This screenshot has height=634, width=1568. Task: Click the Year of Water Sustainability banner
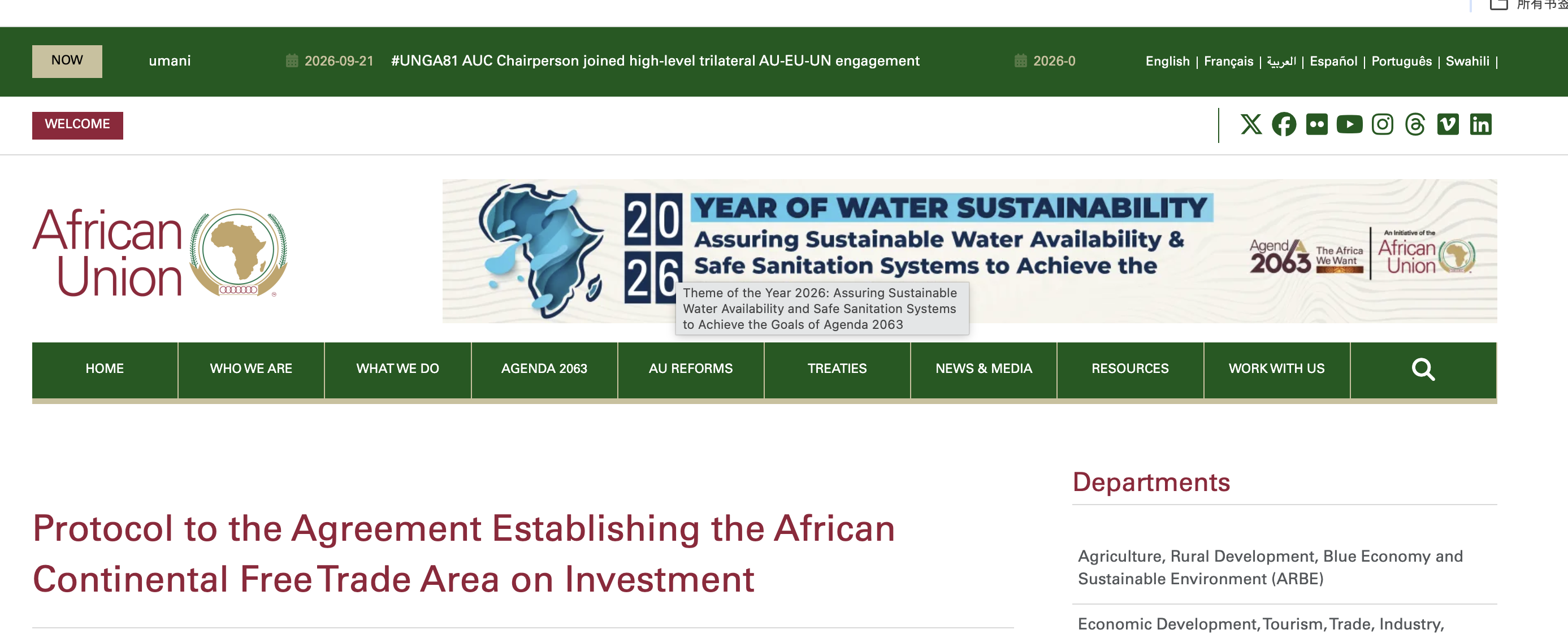969,251
